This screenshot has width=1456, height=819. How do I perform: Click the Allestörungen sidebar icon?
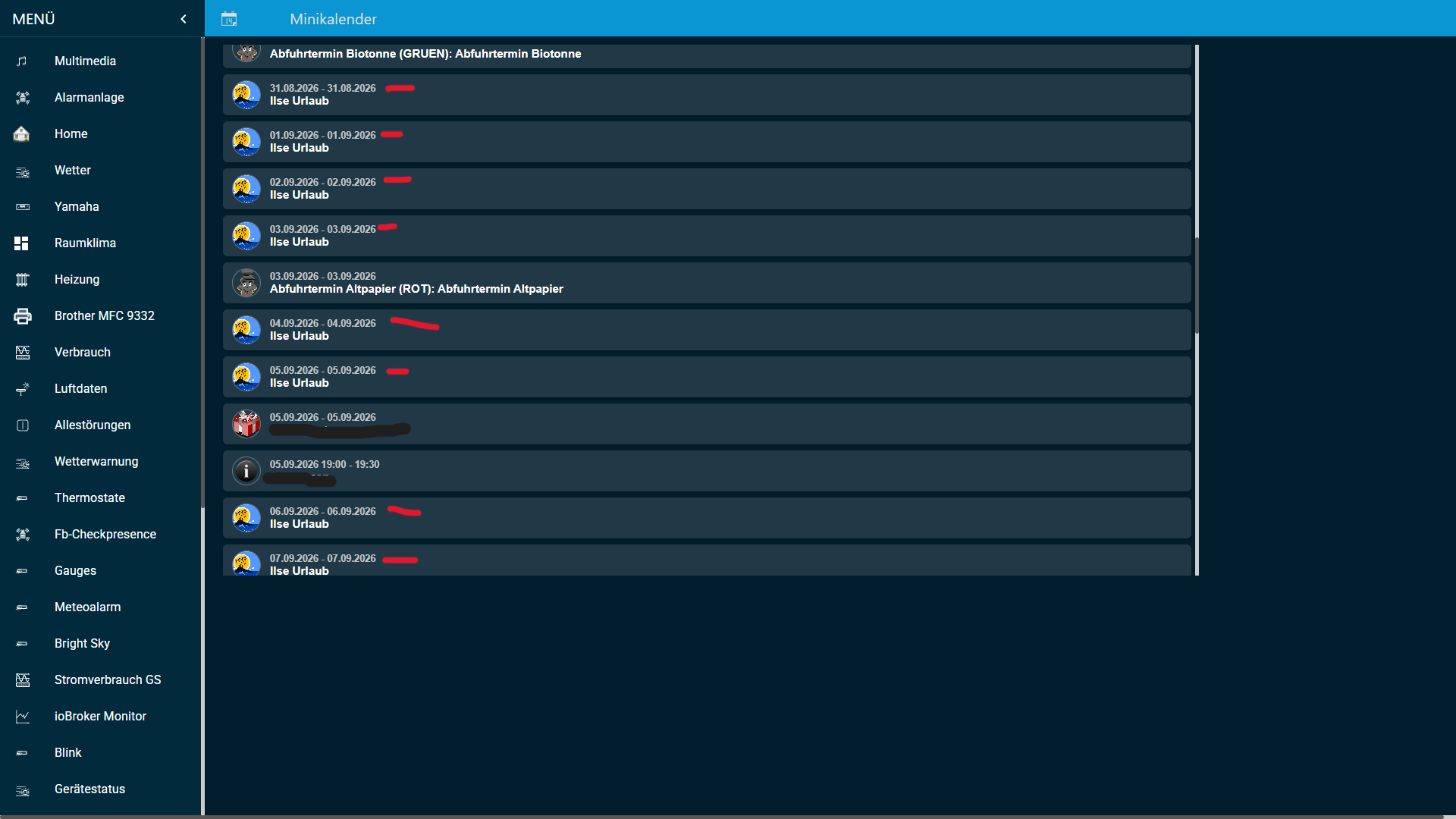pyautogui.click(x=23, y=425)
